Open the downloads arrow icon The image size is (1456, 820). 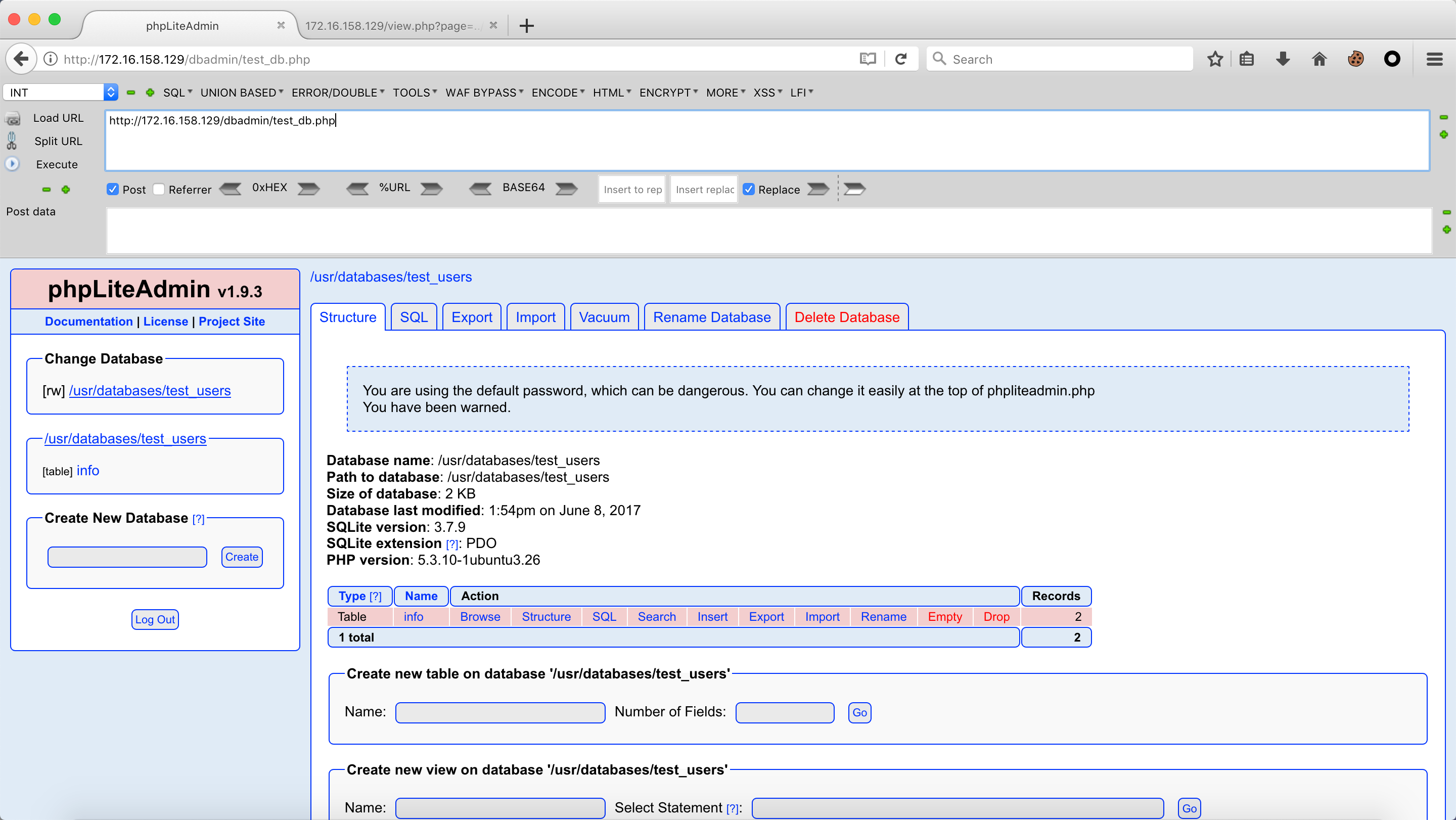click(1283, 59)
